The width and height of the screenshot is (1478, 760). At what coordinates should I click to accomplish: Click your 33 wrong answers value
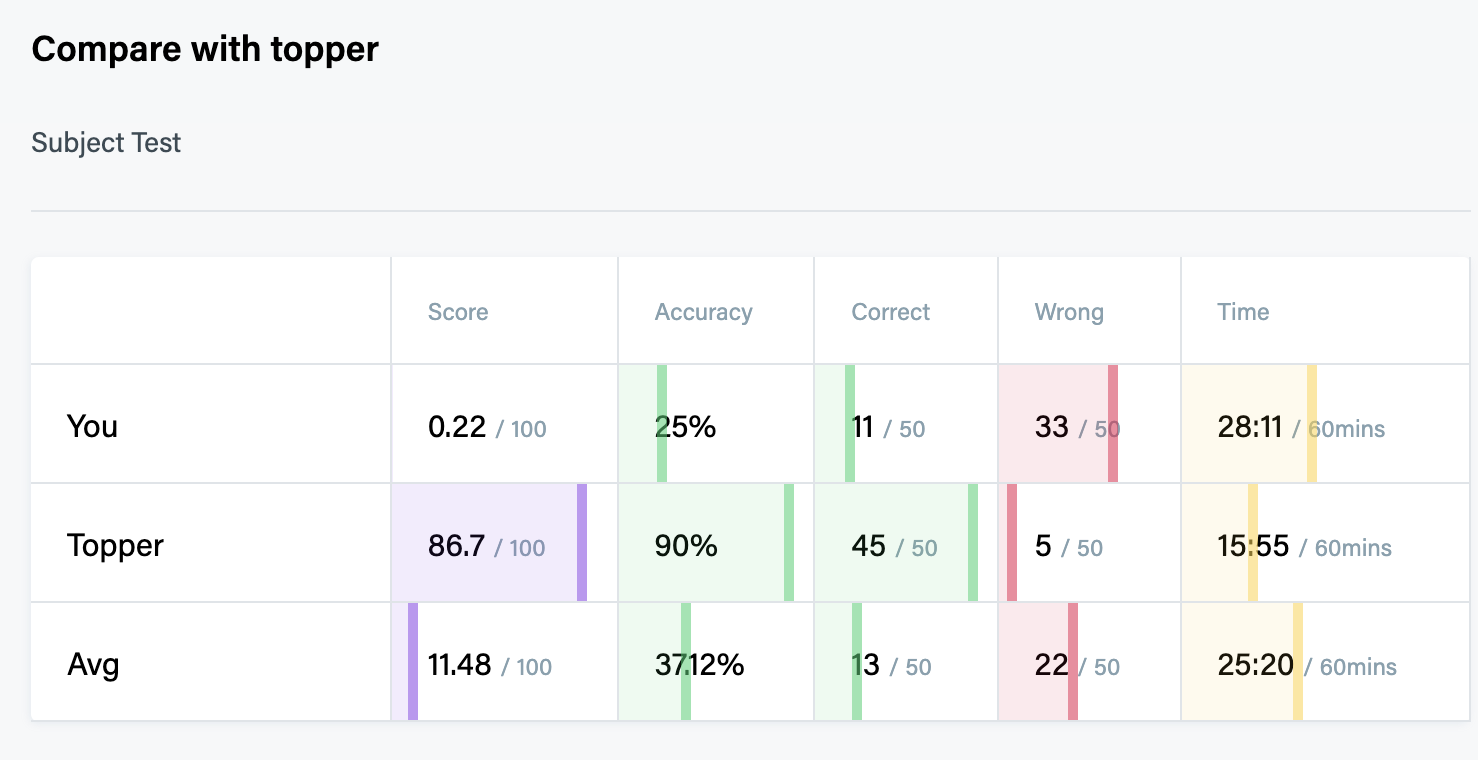pyautogui.click(x=1052, y=428)
